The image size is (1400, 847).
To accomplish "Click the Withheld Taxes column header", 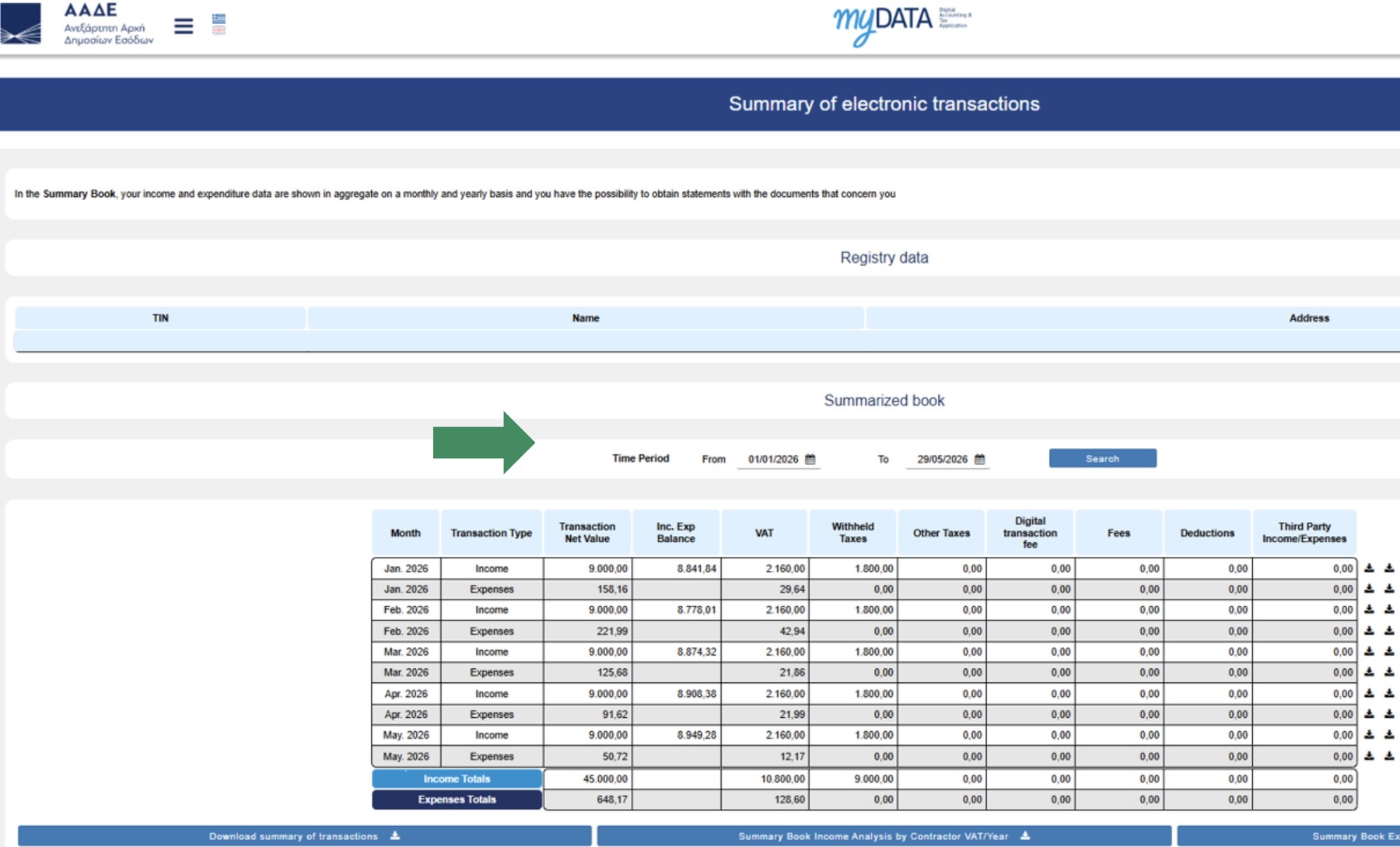I will tap(853, 533).
